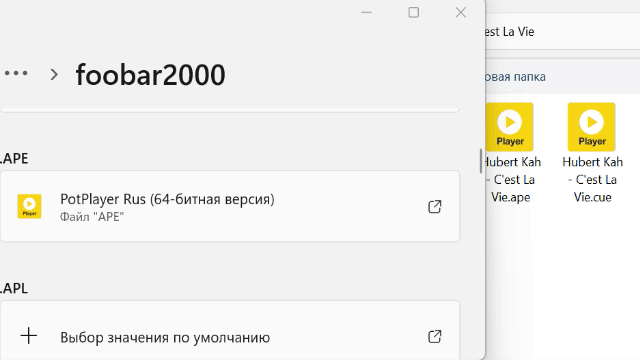Click the breadcrumb chevron before foobar2000
The height and width of the screenshot is (360, 640).
(54, 74)
